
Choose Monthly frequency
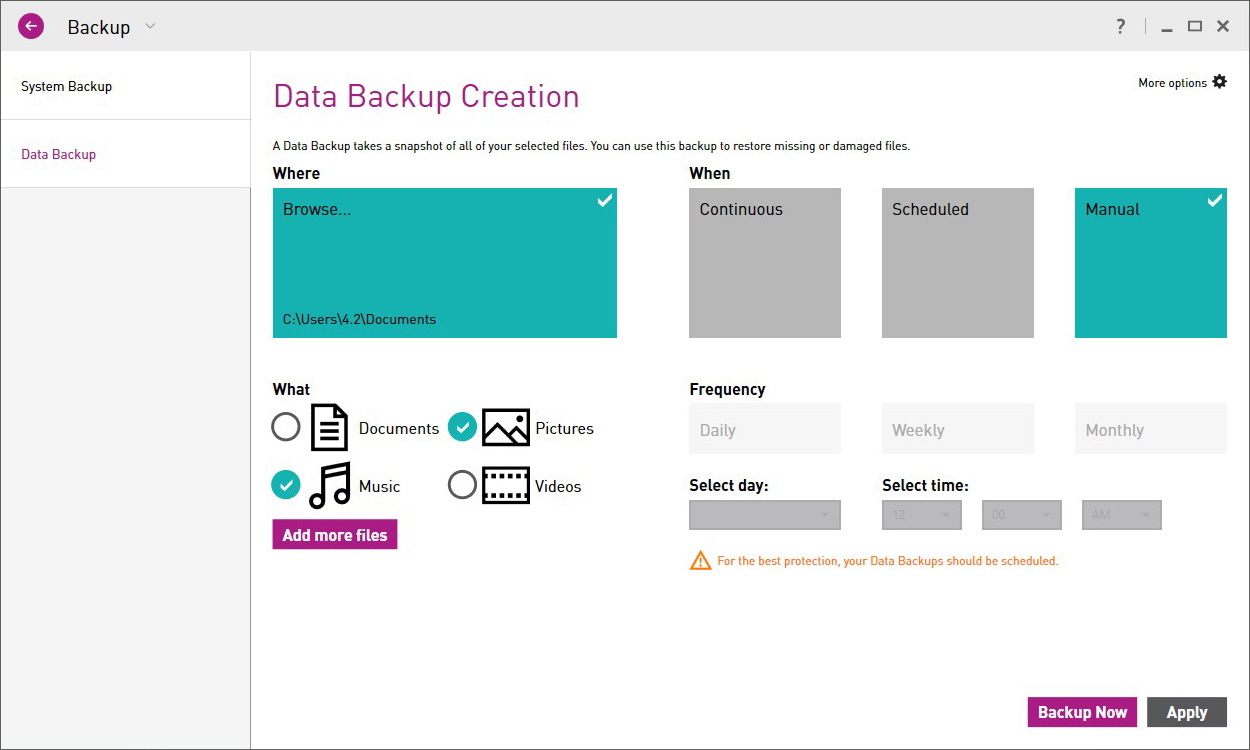pos(1151,429)
